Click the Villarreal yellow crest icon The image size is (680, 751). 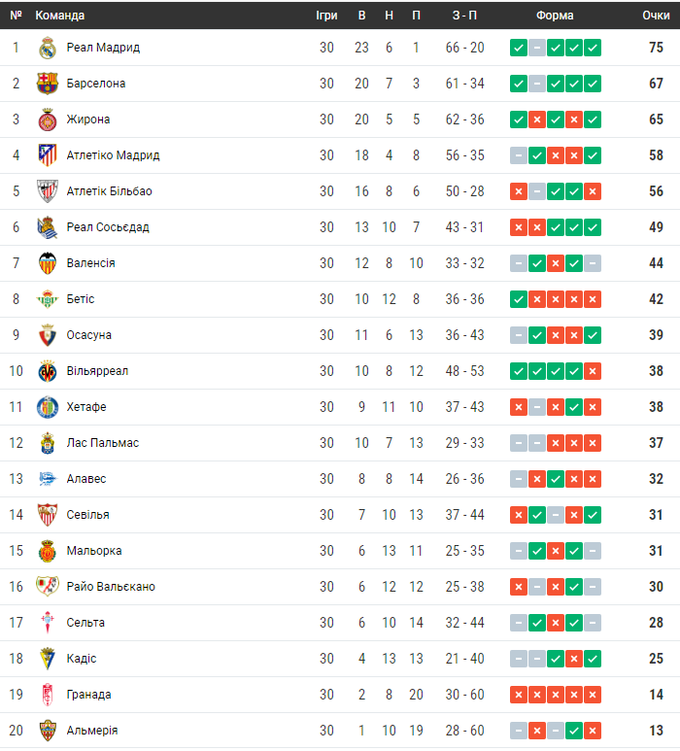coord(47,371)
